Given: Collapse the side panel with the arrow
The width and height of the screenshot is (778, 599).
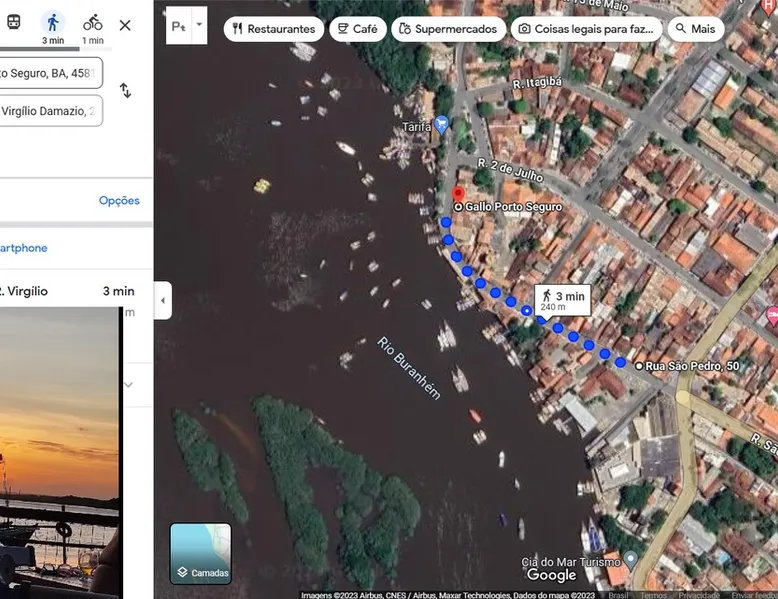Looking at the screenshot, I should click(x=163, y=300).
